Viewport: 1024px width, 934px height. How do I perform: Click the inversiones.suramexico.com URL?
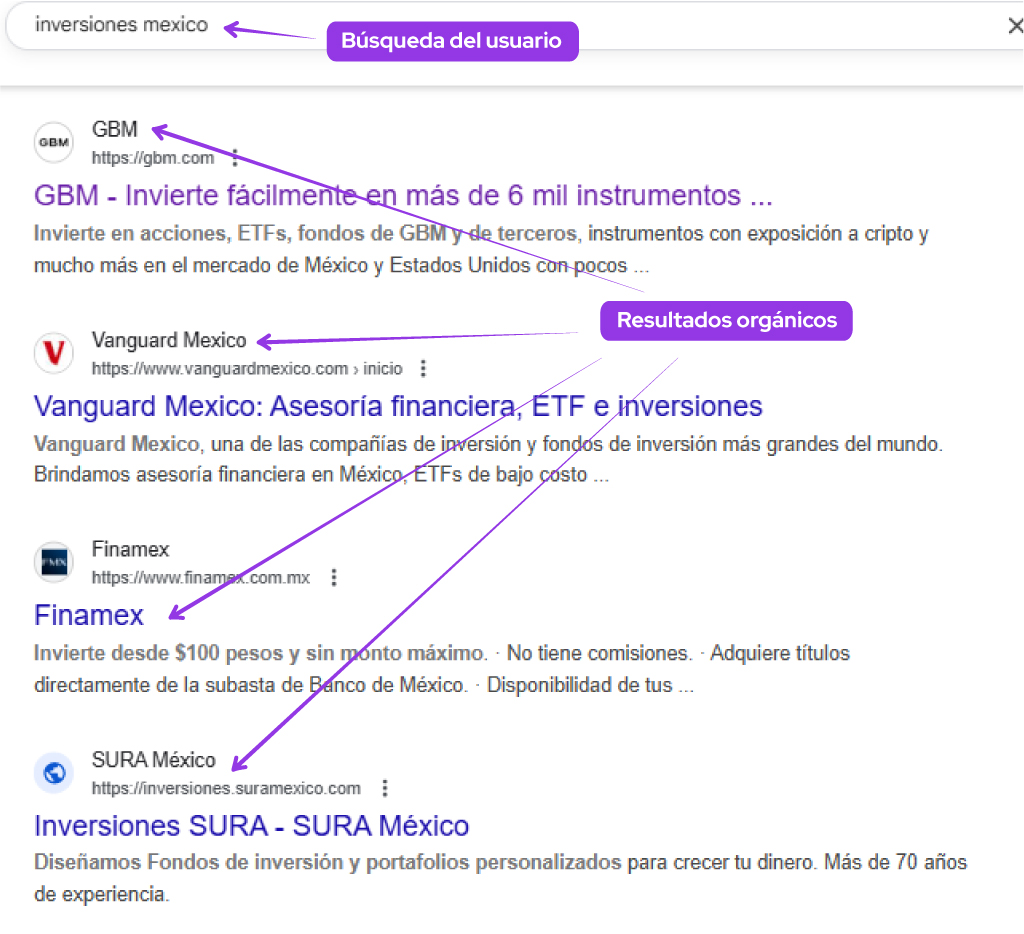coord(226,788)
